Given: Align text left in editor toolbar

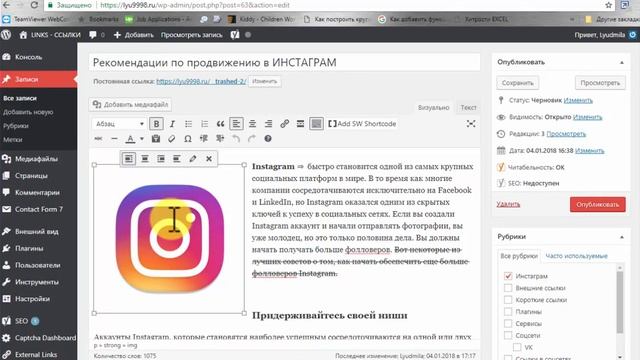Looking at the screenshot, I should (236, 124).
